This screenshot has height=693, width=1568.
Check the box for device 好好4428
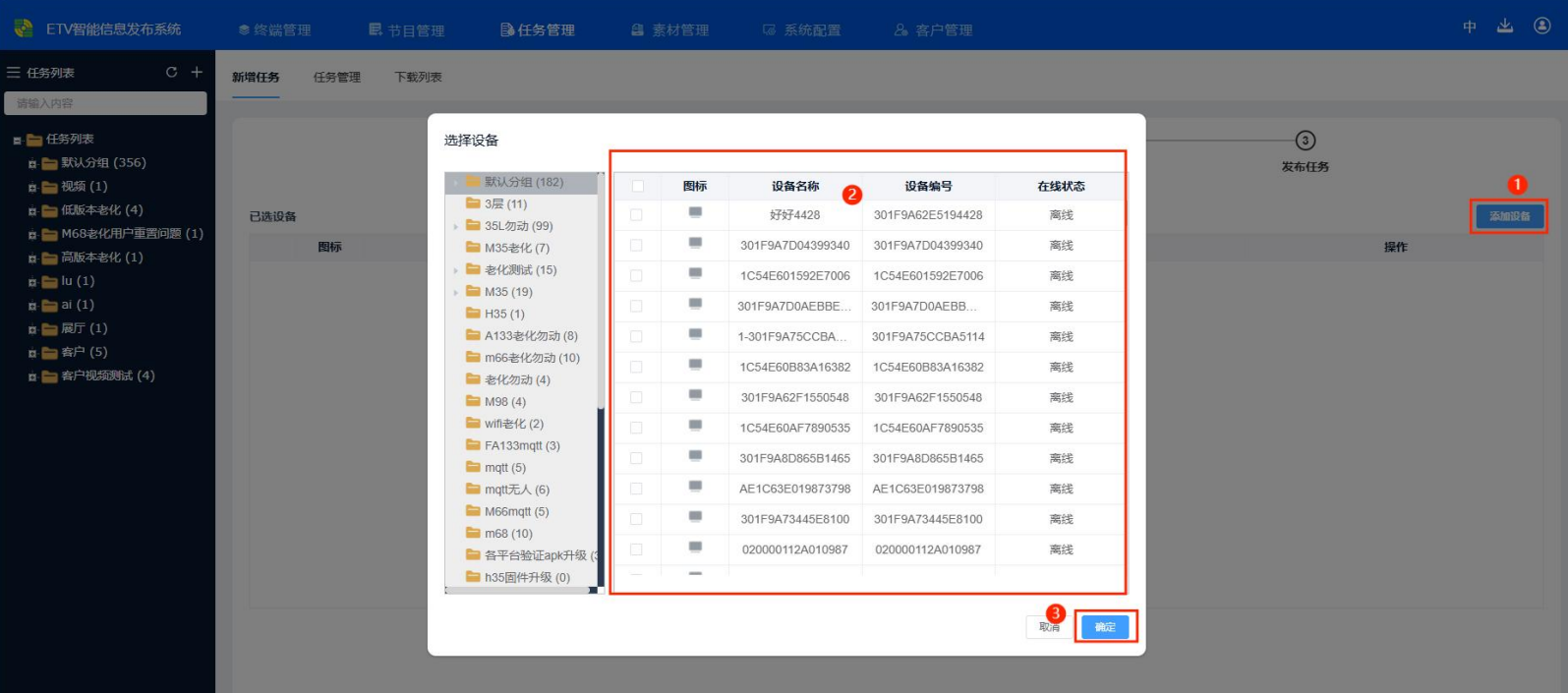[x=636, y=214]
